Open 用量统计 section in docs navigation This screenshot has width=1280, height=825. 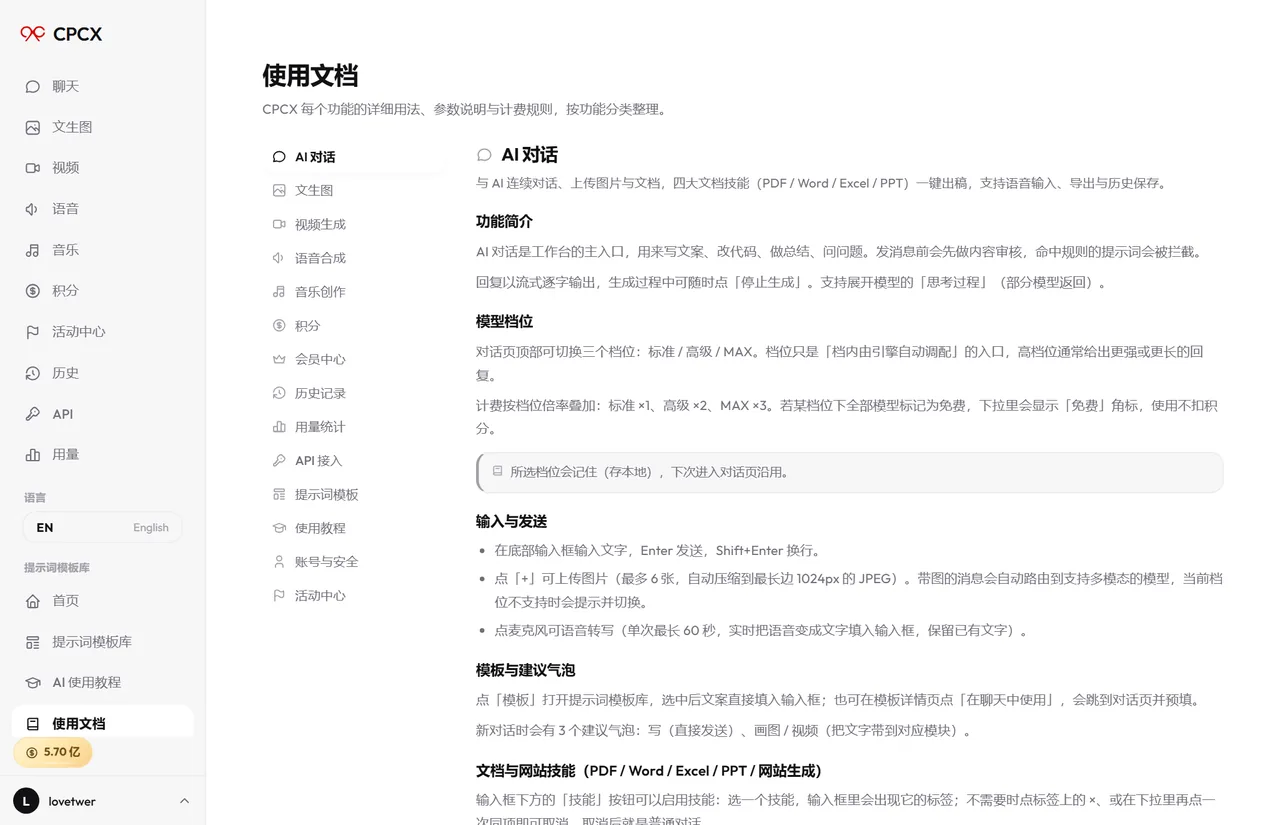click(x=355, y=427)
